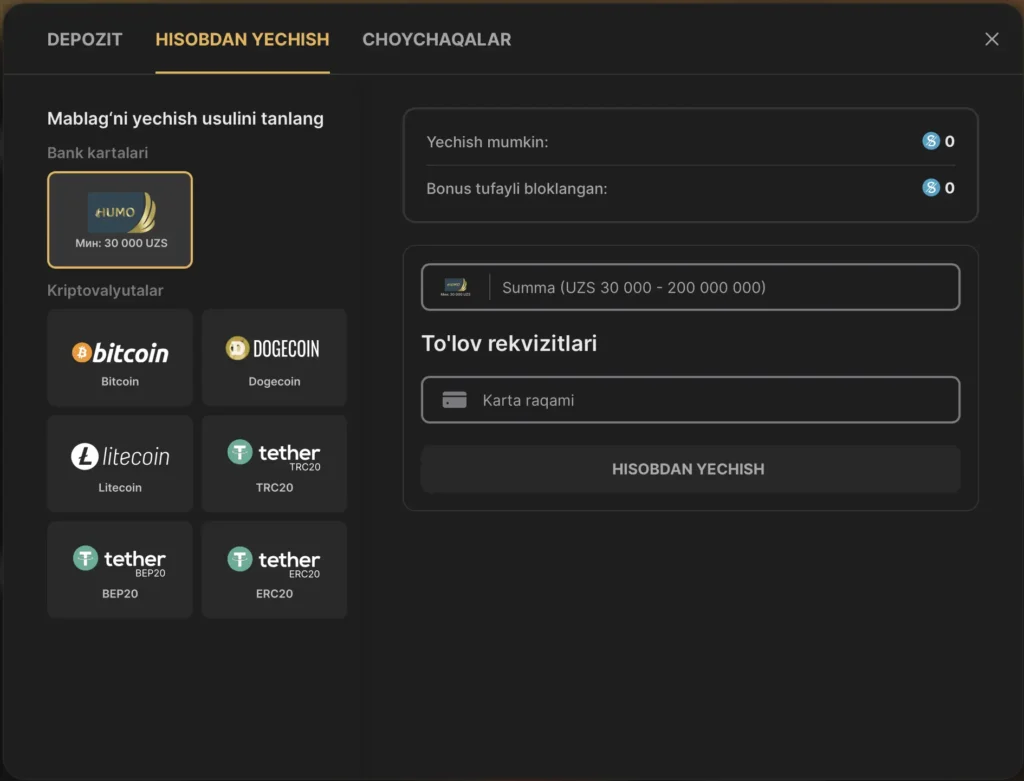Screen dimensions: 1024x781
Task: Switch to the DEPOZIT tab
Action: pyautogui.click(x=84, y=39)
